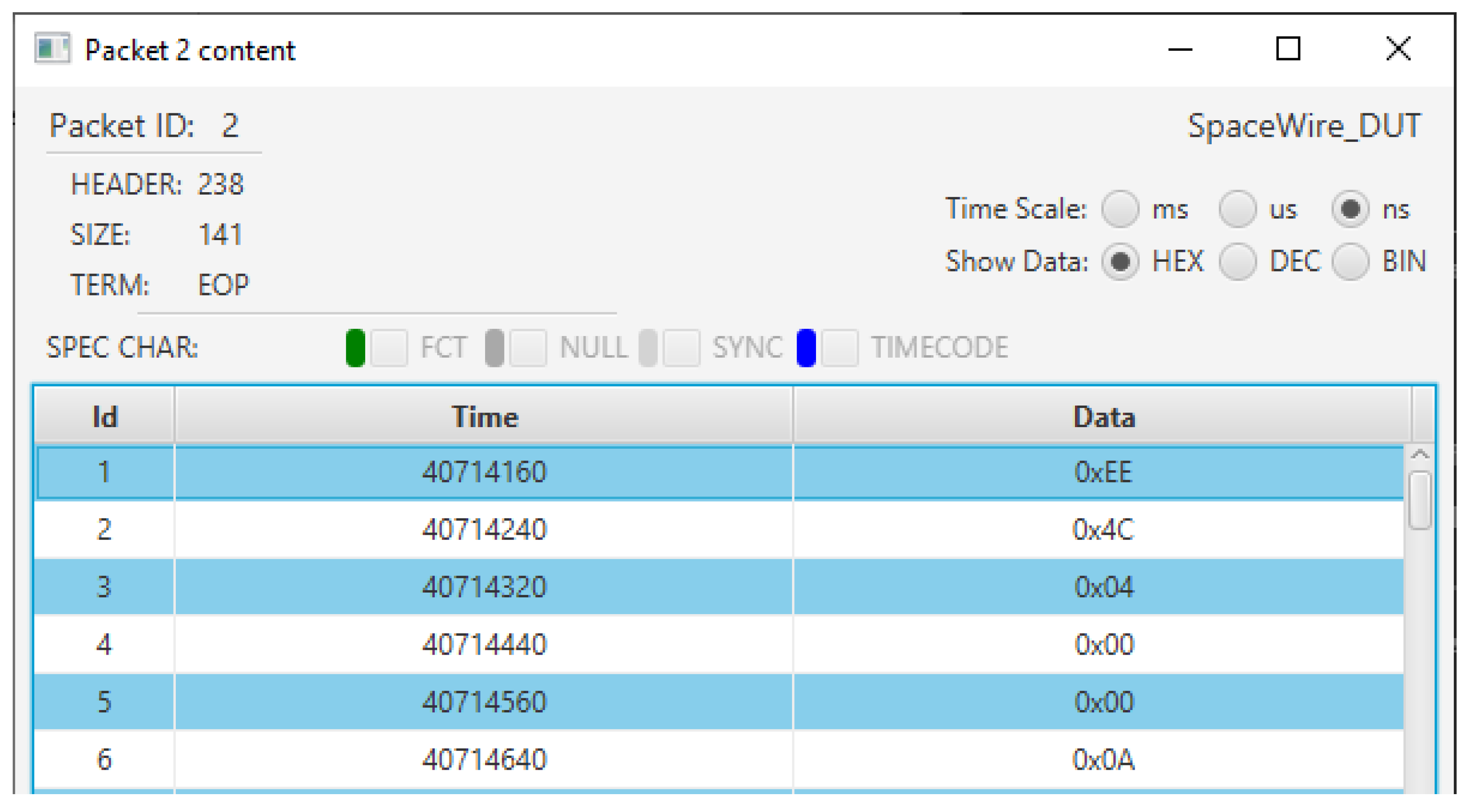Click the green FCT color indicator
The image size is (1474, 812).
[355, 347]
